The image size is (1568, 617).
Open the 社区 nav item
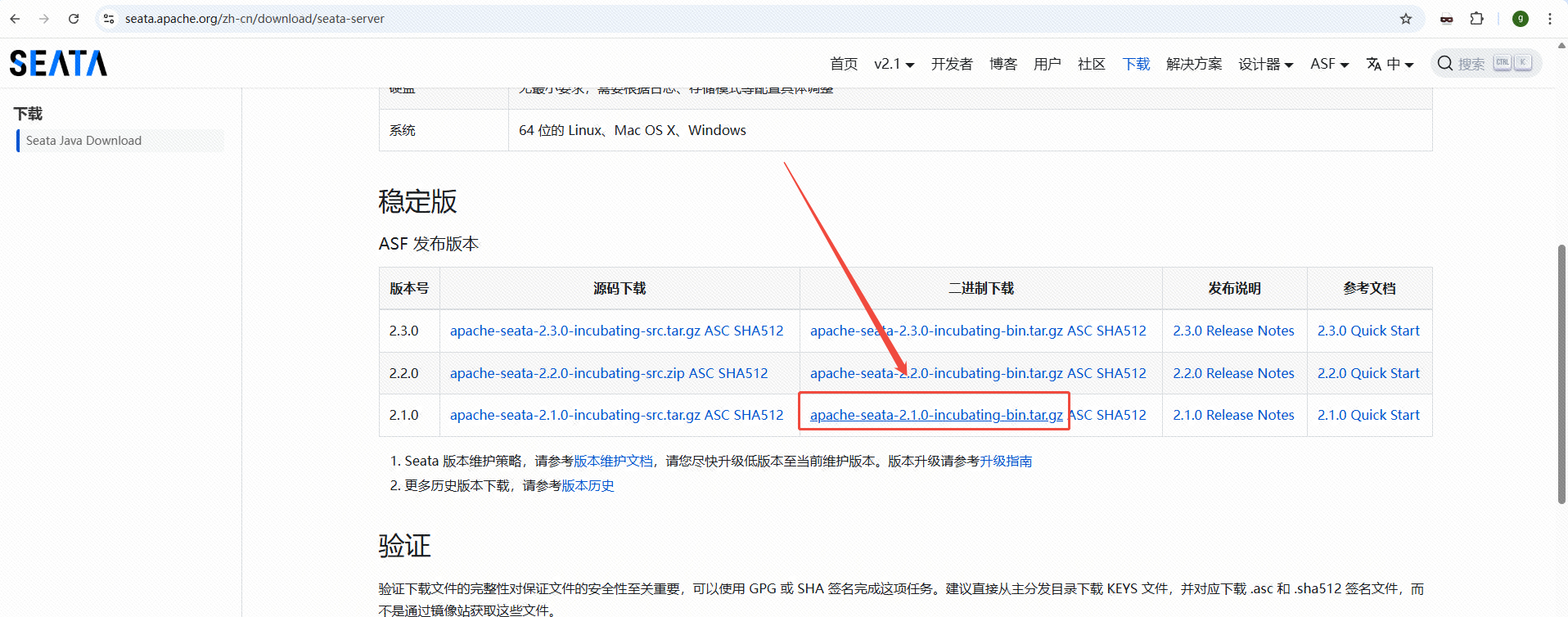coord(1091,64)
